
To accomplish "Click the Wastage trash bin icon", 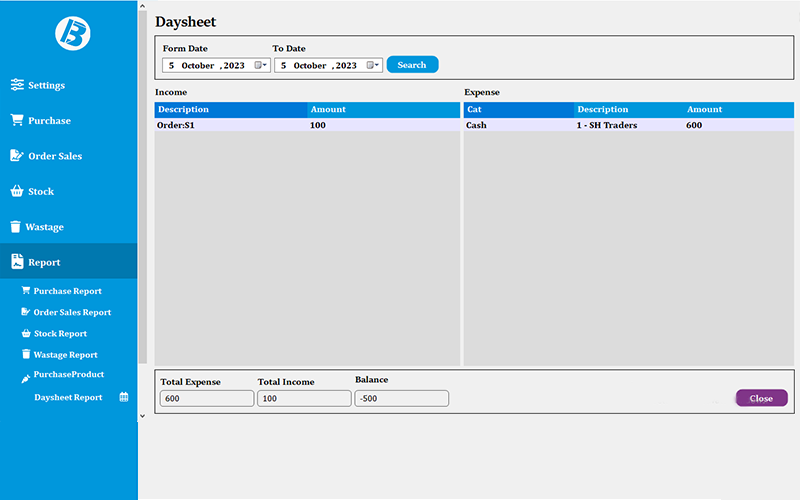I will 16,227.
